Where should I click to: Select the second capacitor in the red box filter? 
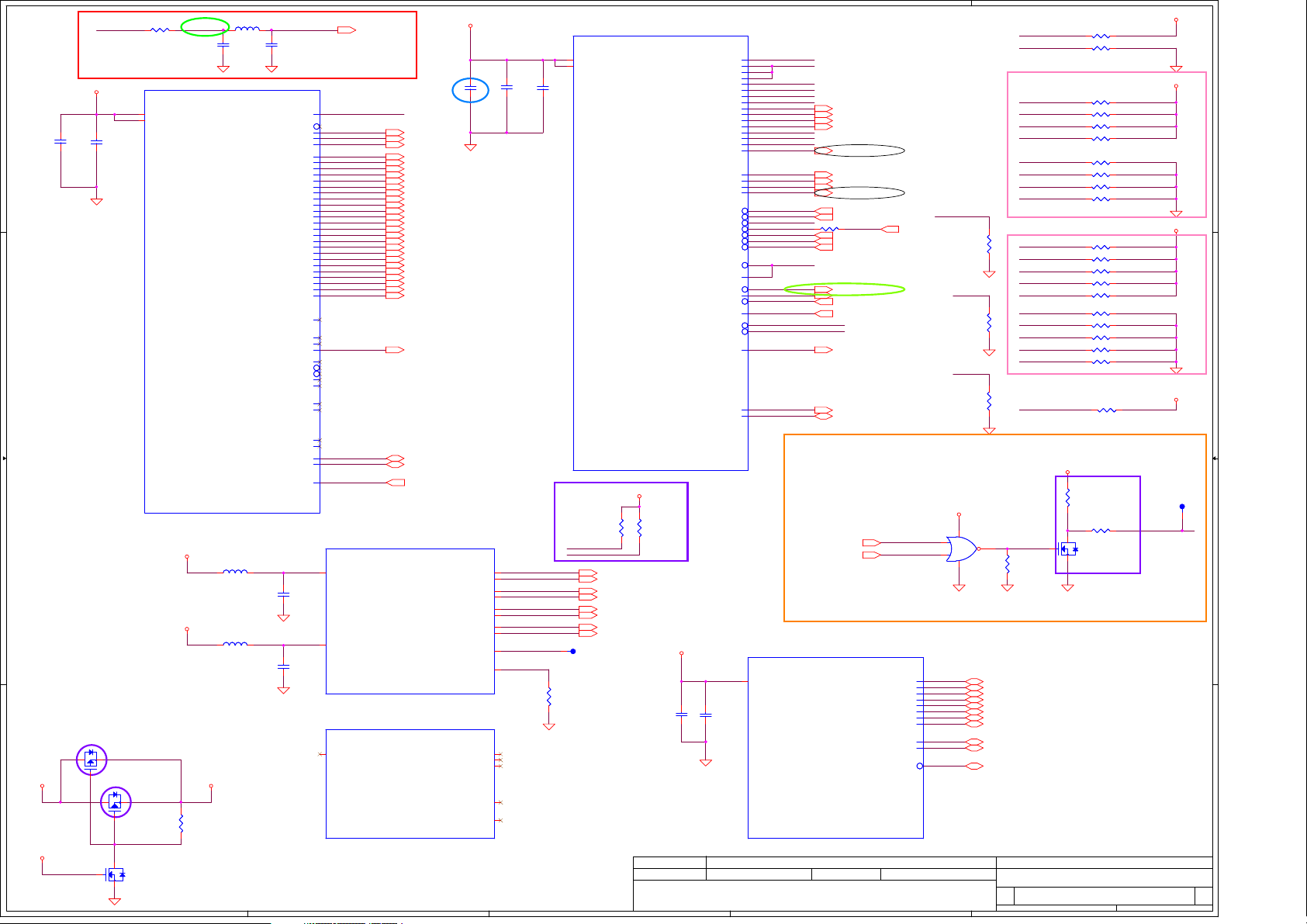pos(271,45)
